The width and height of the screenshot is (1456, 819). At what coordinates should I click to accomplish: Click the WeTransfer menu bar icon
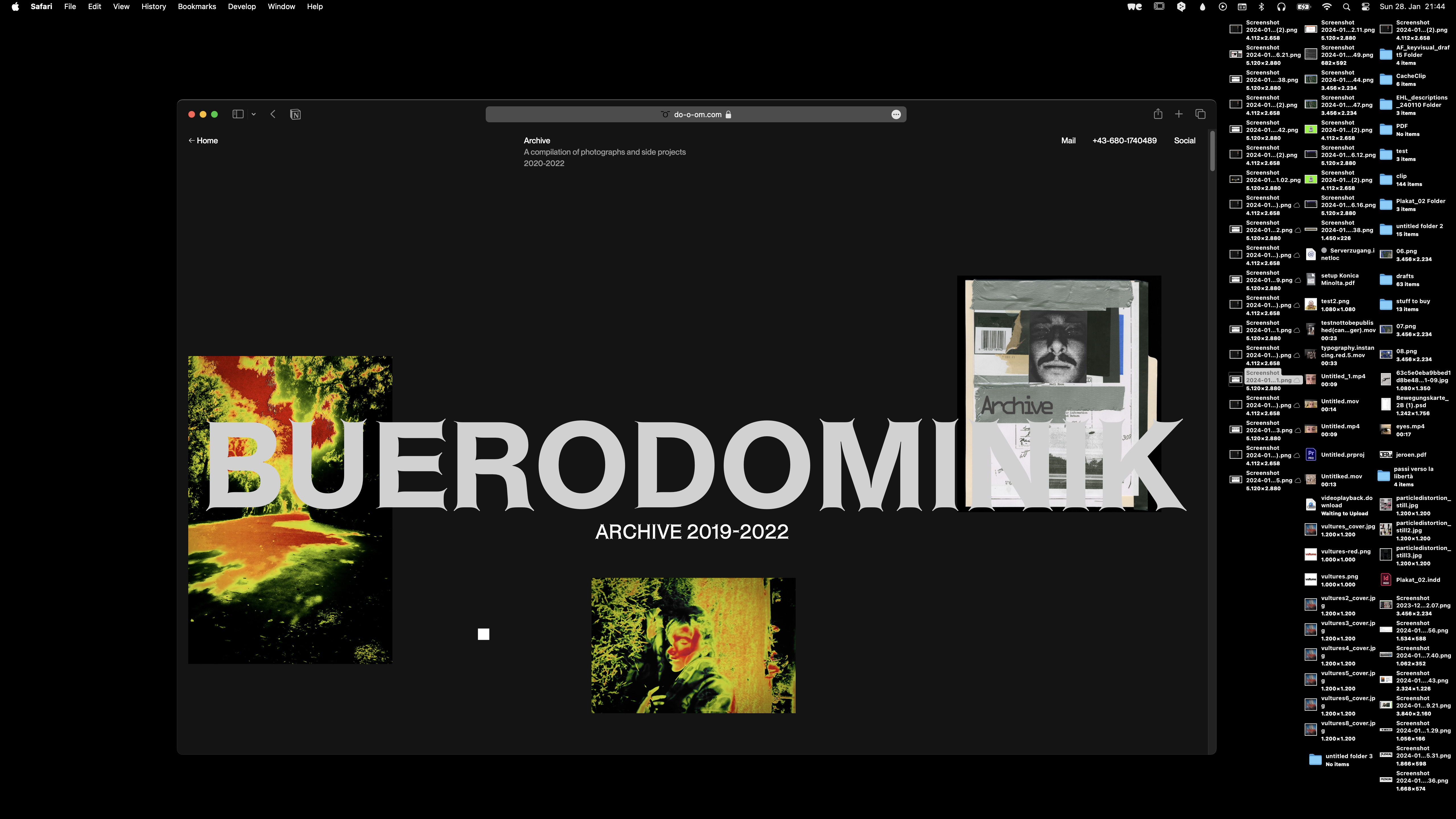coord(1134,7)
